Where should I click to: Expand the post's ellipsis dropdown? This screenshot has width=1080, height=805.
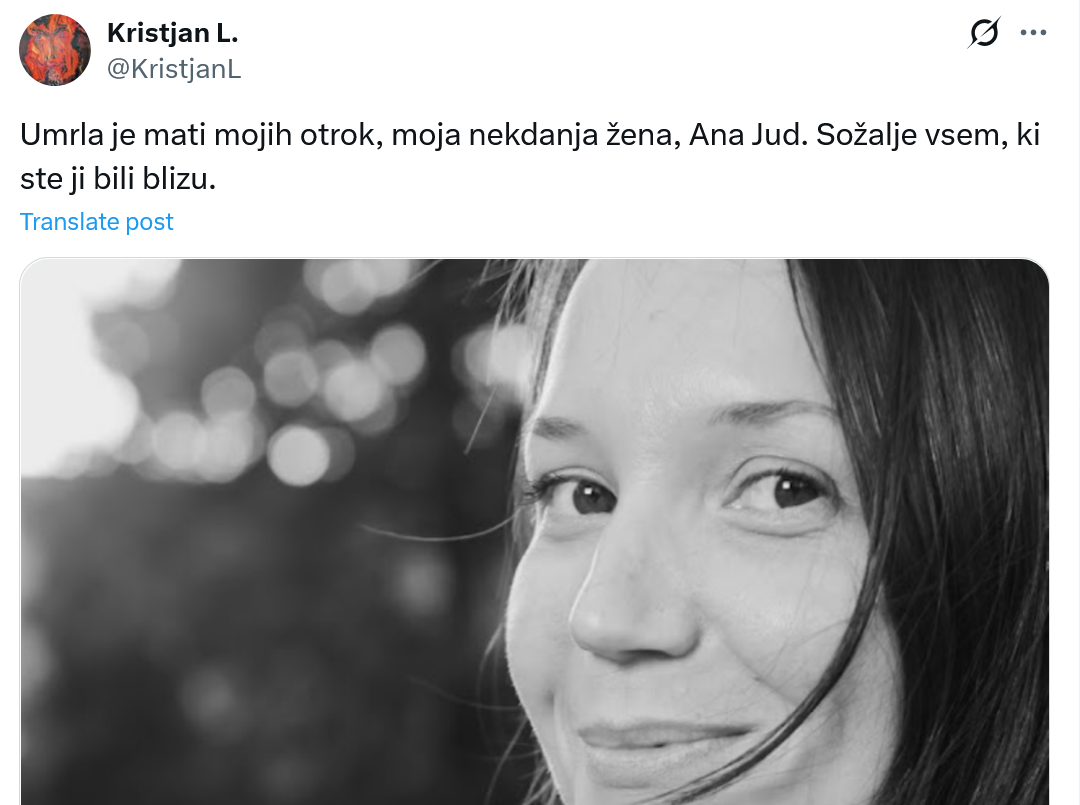(x=1033, y=32)
